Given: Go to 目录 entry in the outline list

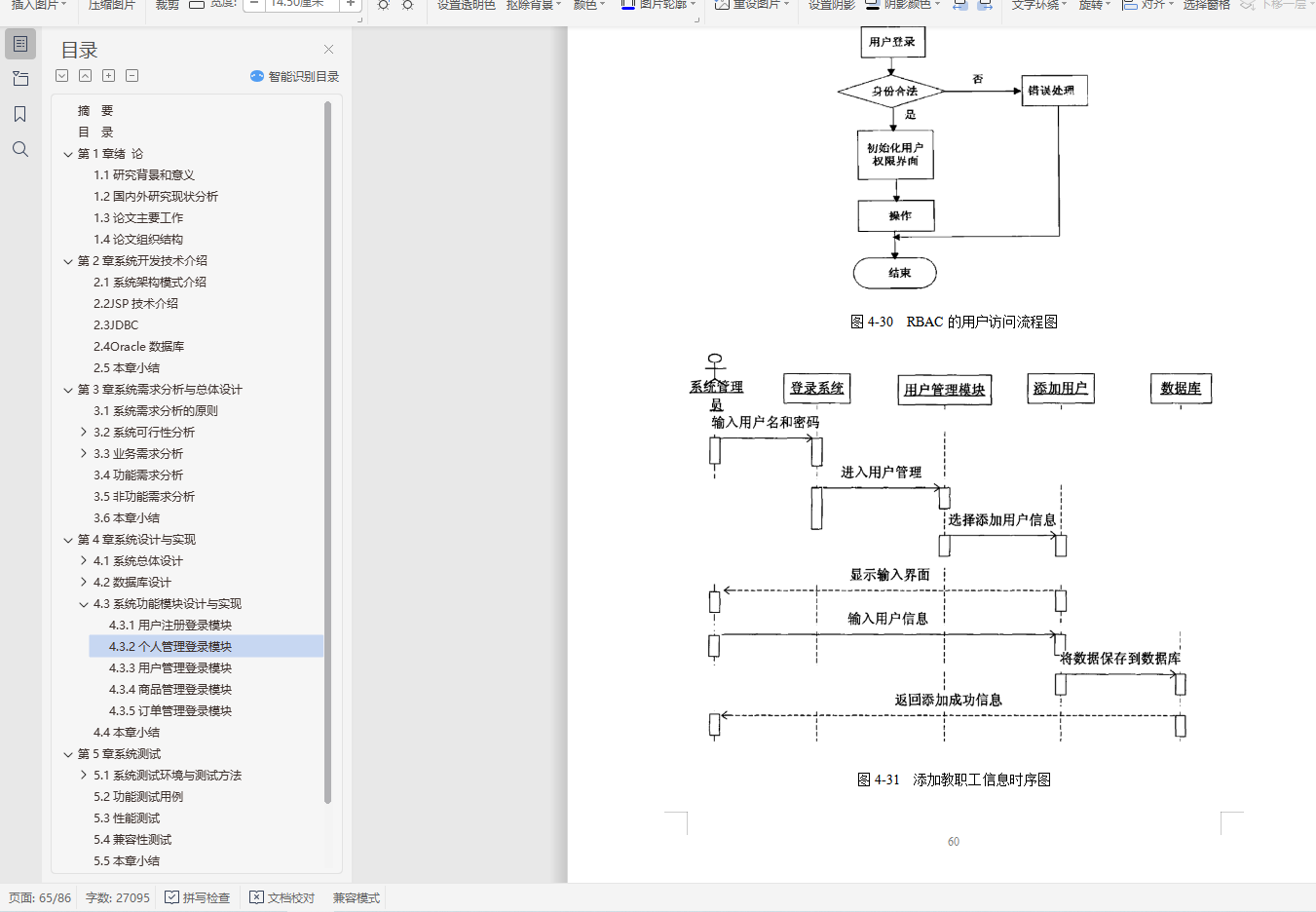Looking at the screenshot, I should (x=95, y=133).
